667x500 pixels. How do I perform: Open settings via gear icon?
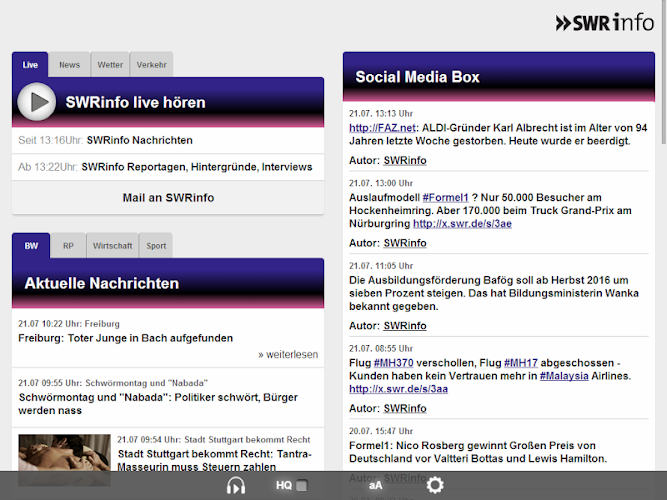point(435,485)
